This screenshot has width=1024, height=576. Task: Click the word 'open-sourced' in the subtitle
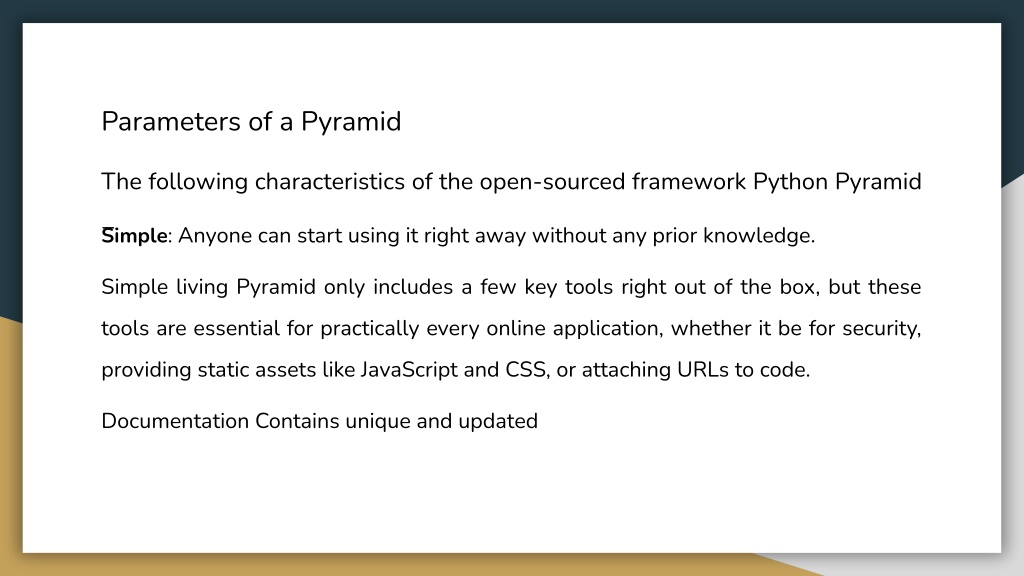point(552,182)
